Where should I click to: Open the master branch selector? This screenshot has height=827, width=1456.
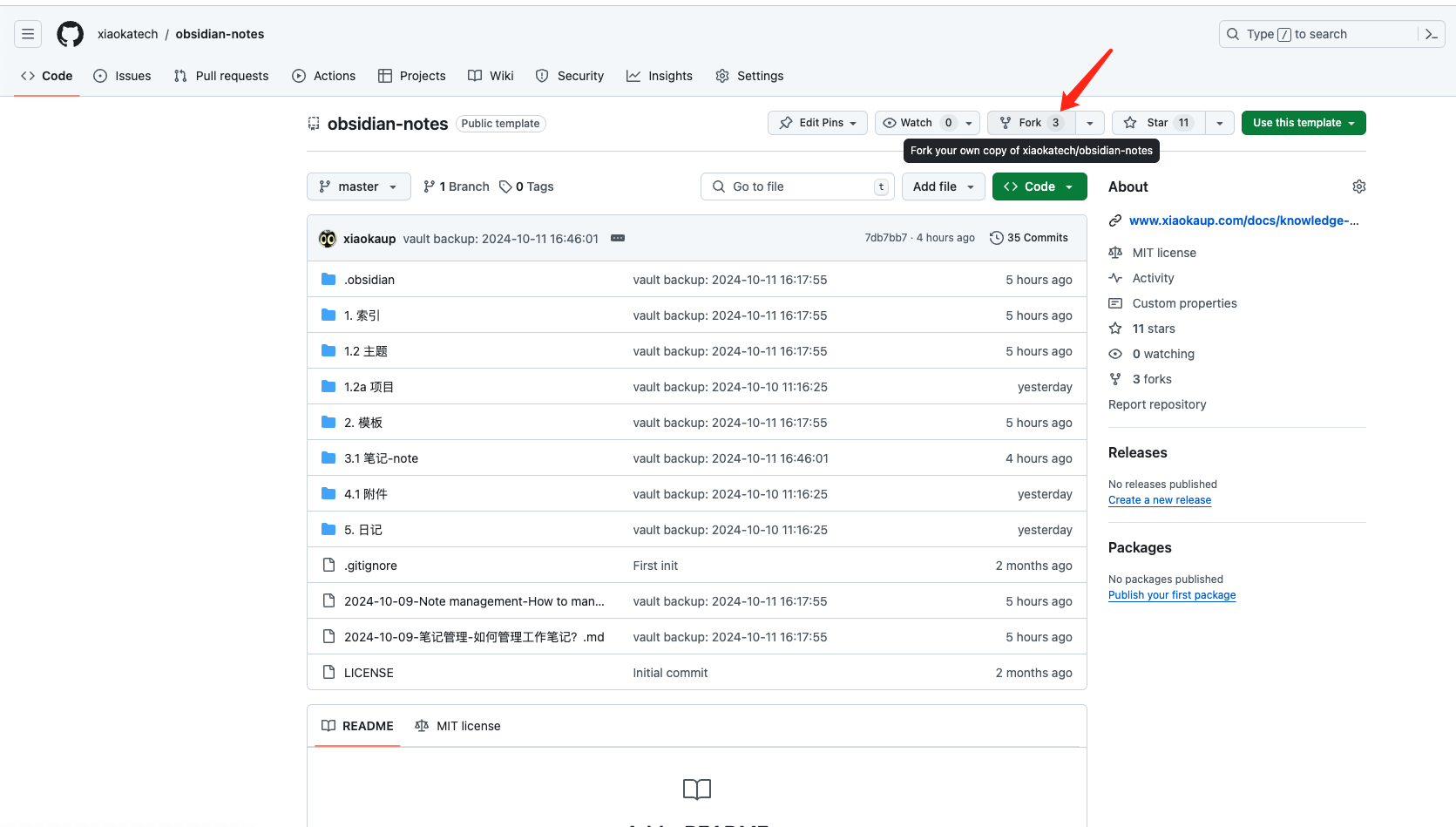pos(359,186)
